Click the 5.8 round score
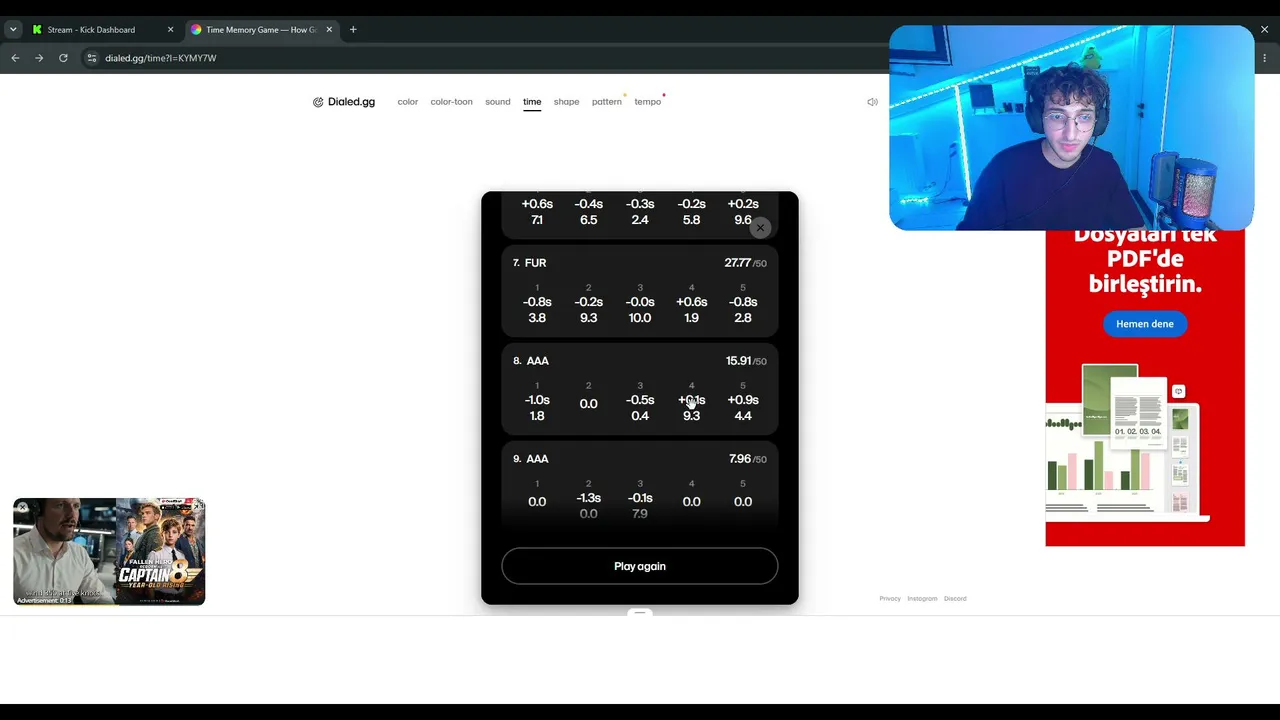1280x720 pixels. [691, 220]
